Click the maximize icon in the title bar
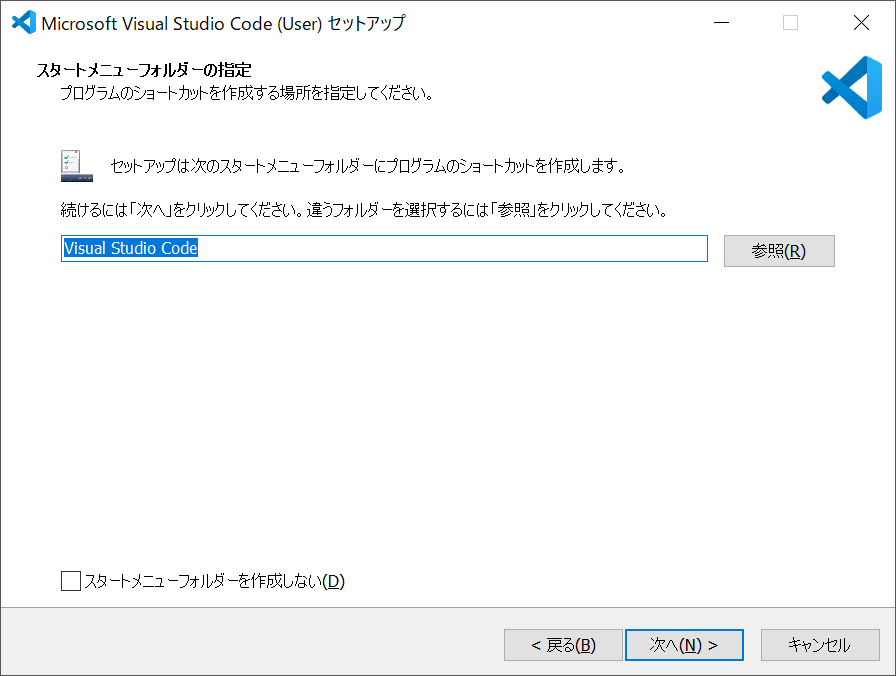The width and height of the screenshot is (896, 676). (791, 22)
